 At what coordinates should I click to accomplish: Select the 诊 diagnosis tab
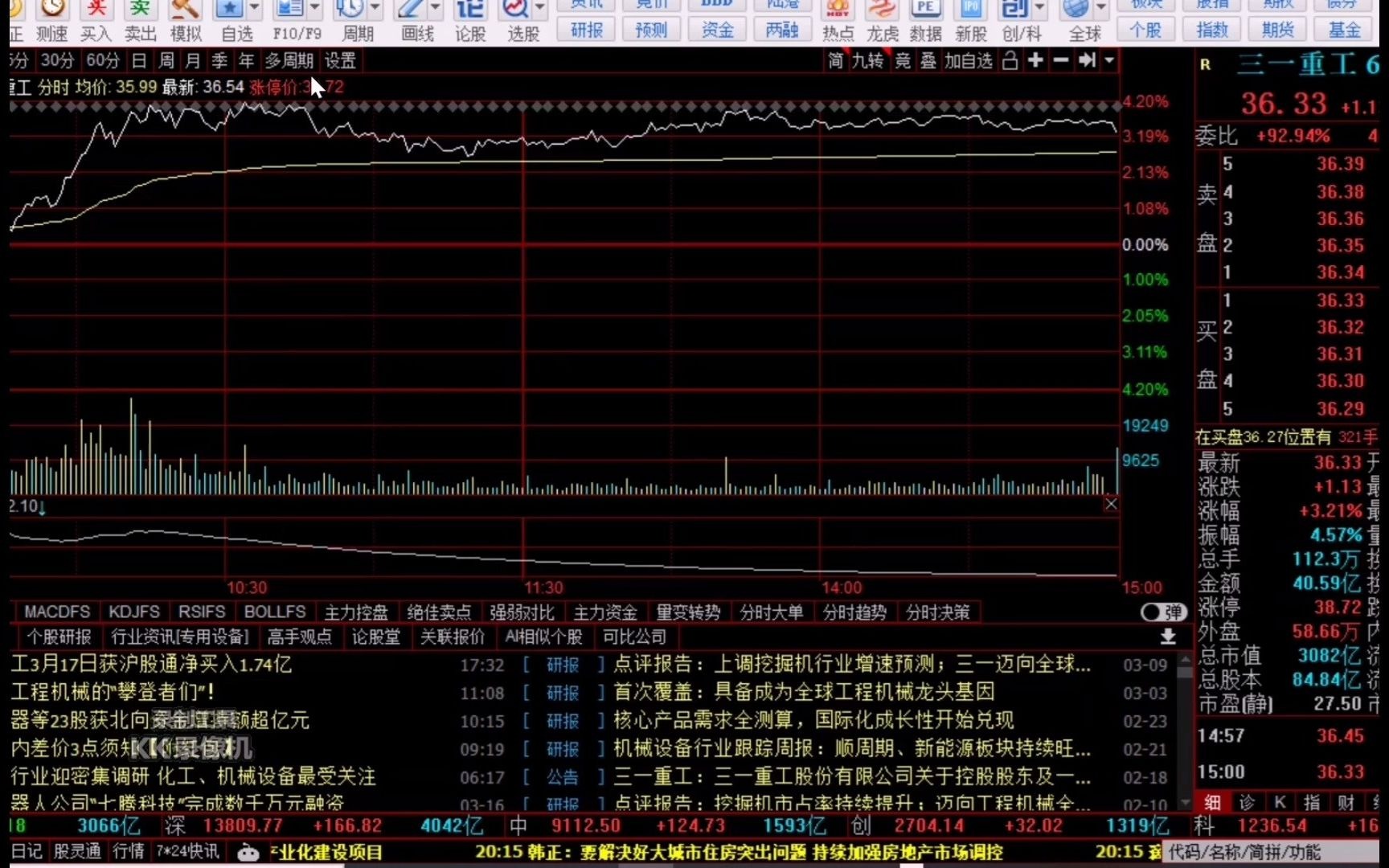(x=1247, y=801)
